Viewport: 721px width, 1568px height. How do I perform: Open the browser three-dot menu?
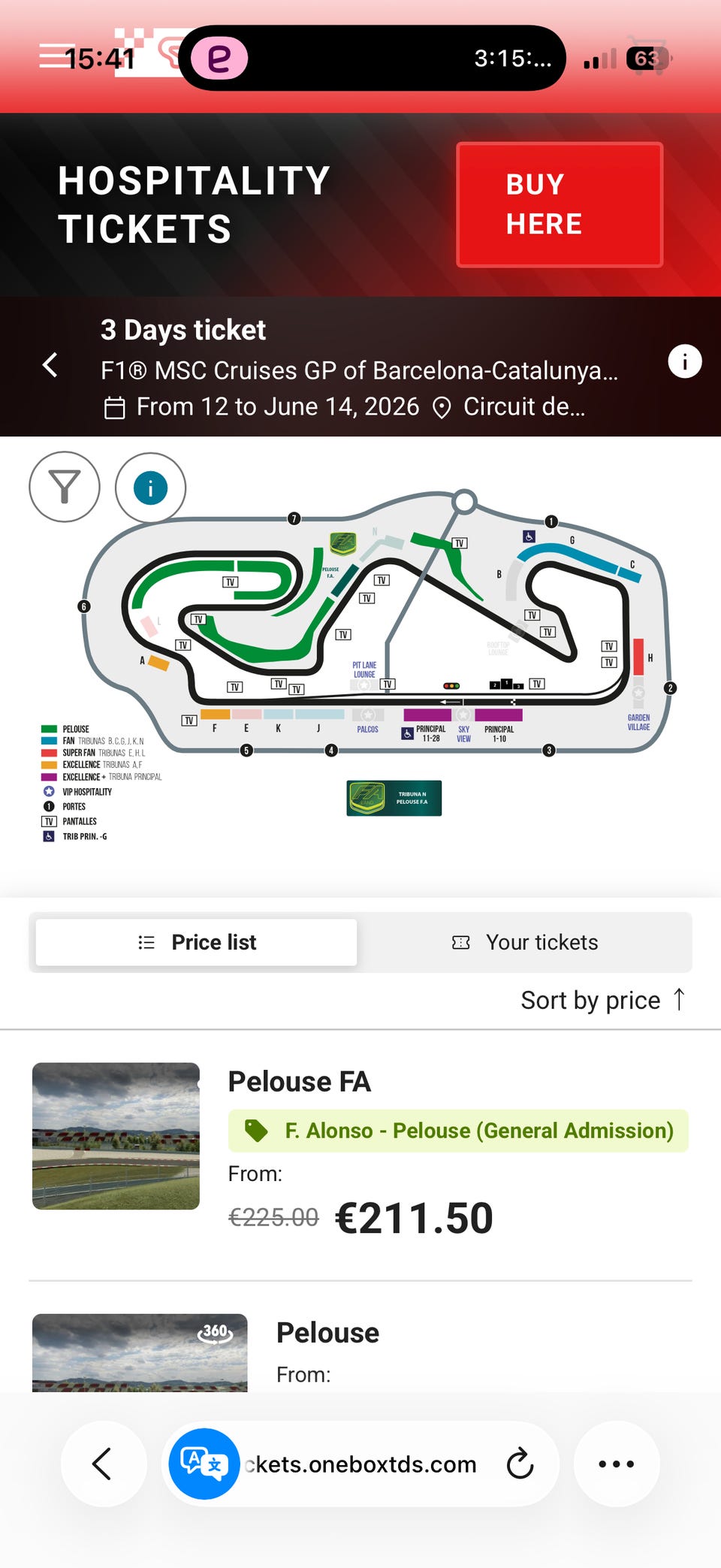[x=617, y=1464]
